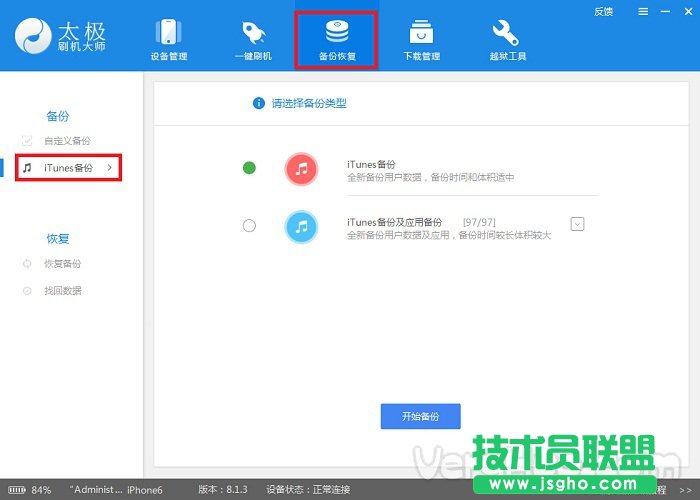Click the battery icon in status bar
Viewport: 700px width, 500px height.
click(17, 490)
